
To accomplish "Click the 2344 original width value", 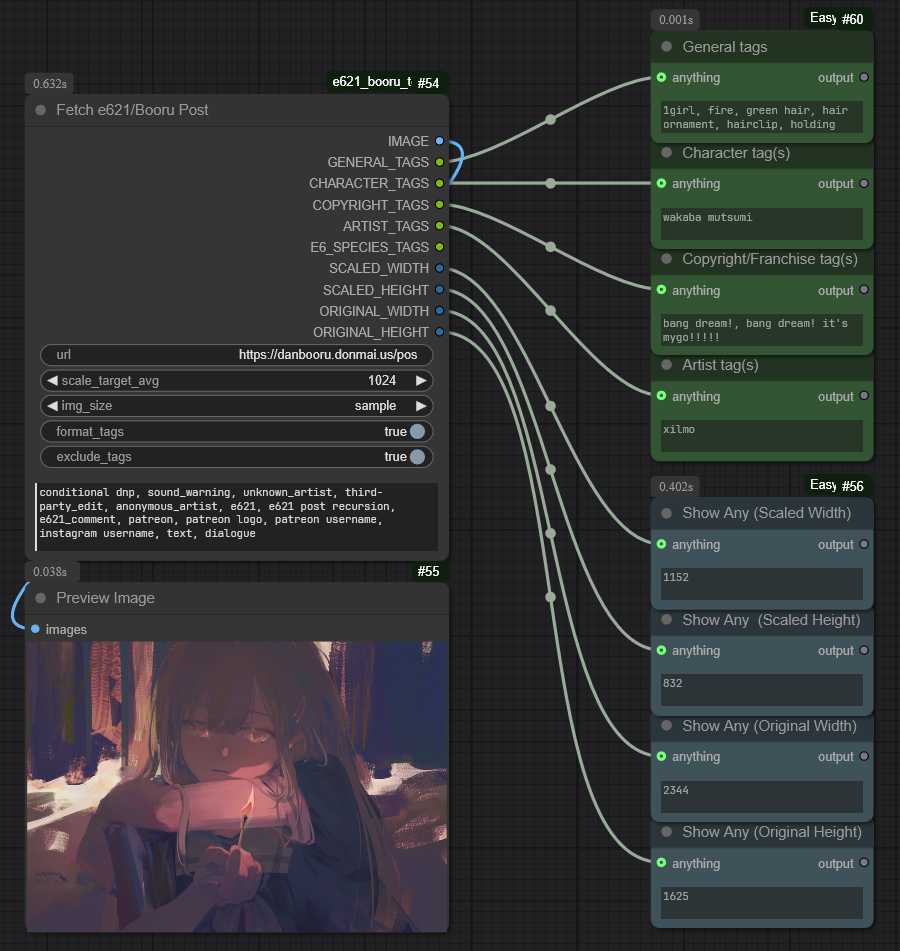I will tap(762, 797).
